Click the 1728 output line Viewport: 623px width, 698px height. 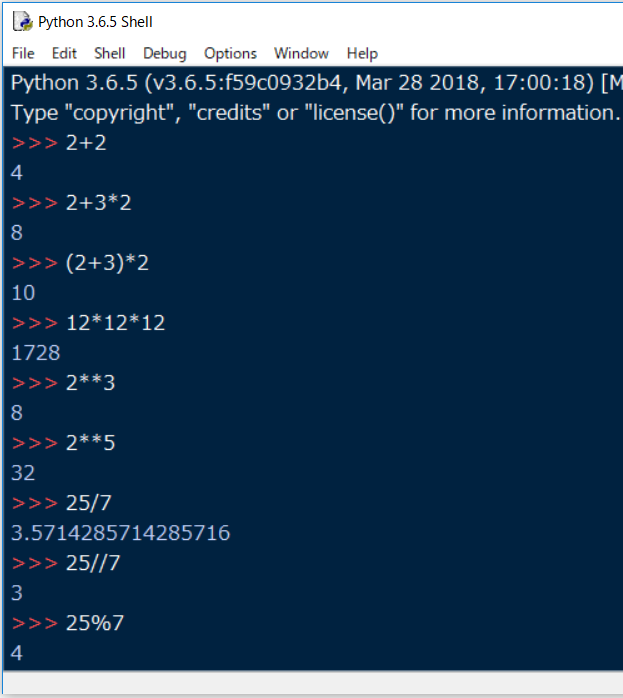[35, 353]
